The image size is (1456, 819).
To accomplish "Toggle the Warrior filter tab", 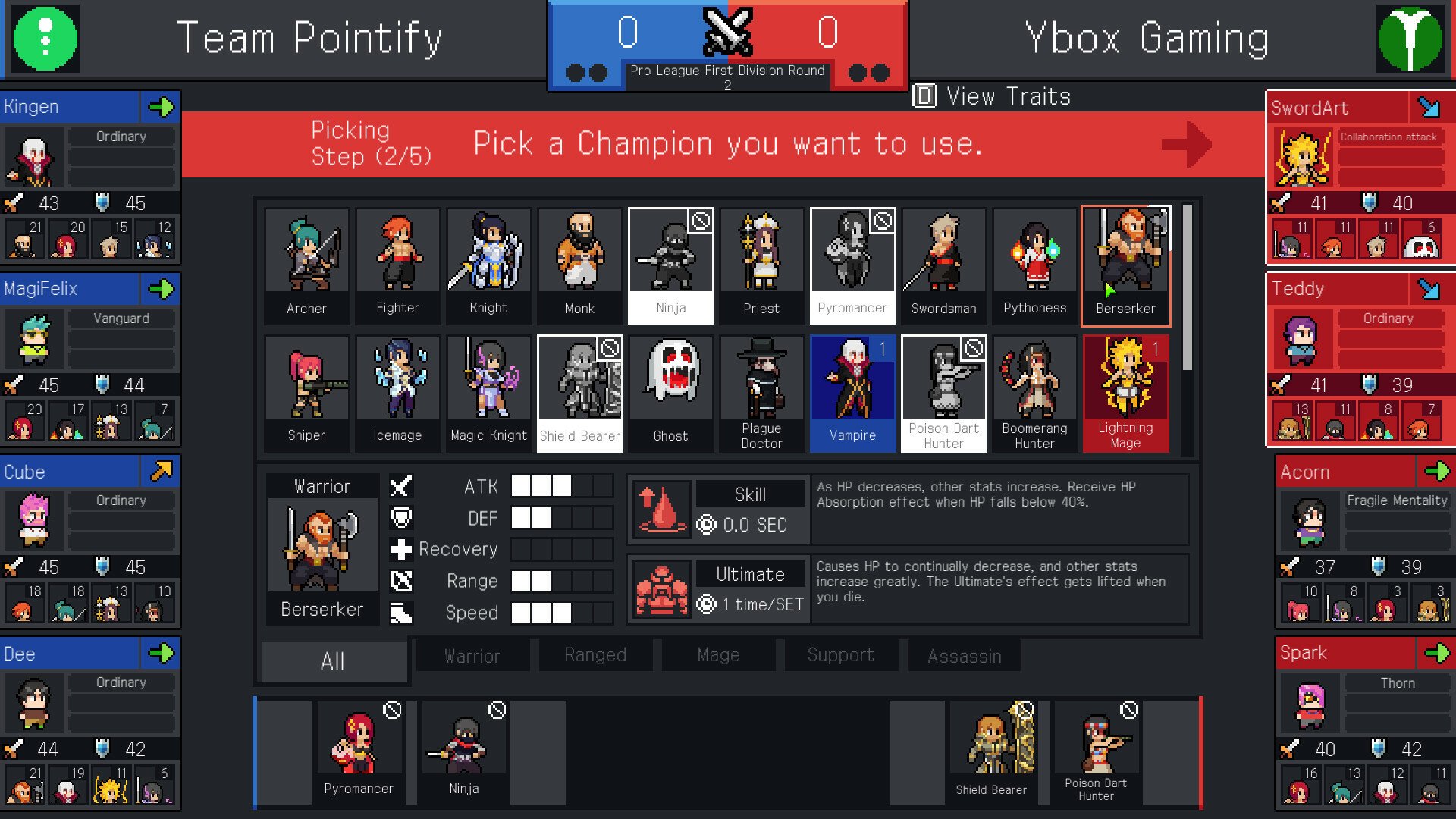I will (x=471, y=654).
